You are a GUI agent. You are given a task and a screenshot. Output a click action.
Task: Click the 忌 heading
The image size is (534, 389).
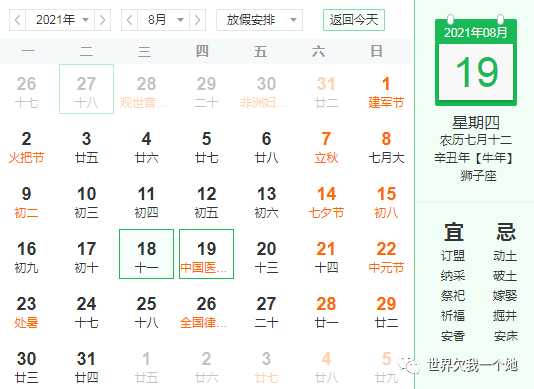pos(506,232)
